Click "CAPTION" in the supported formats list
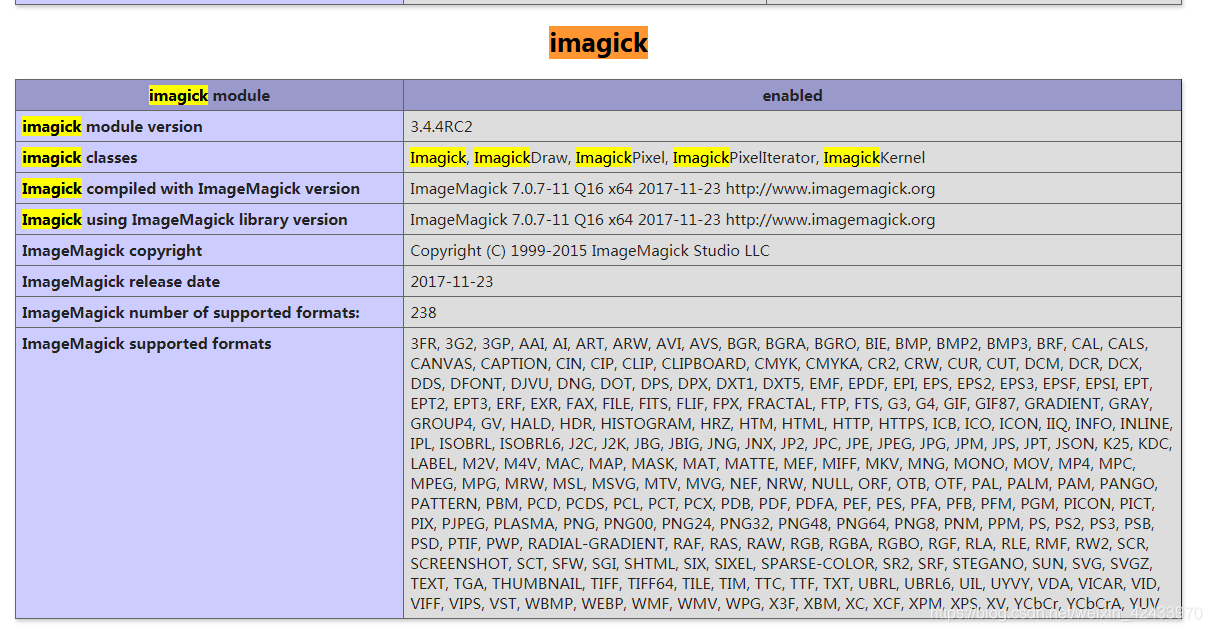Viewport: 1212px width, 632px height. [x=514, y=364]
